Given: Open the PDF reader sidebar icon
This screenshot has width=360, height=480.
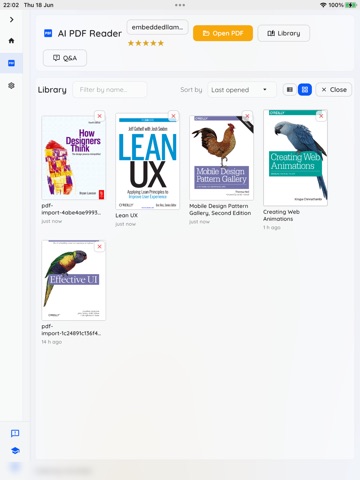Looking at the screenshot, I should tap(11, 63).
